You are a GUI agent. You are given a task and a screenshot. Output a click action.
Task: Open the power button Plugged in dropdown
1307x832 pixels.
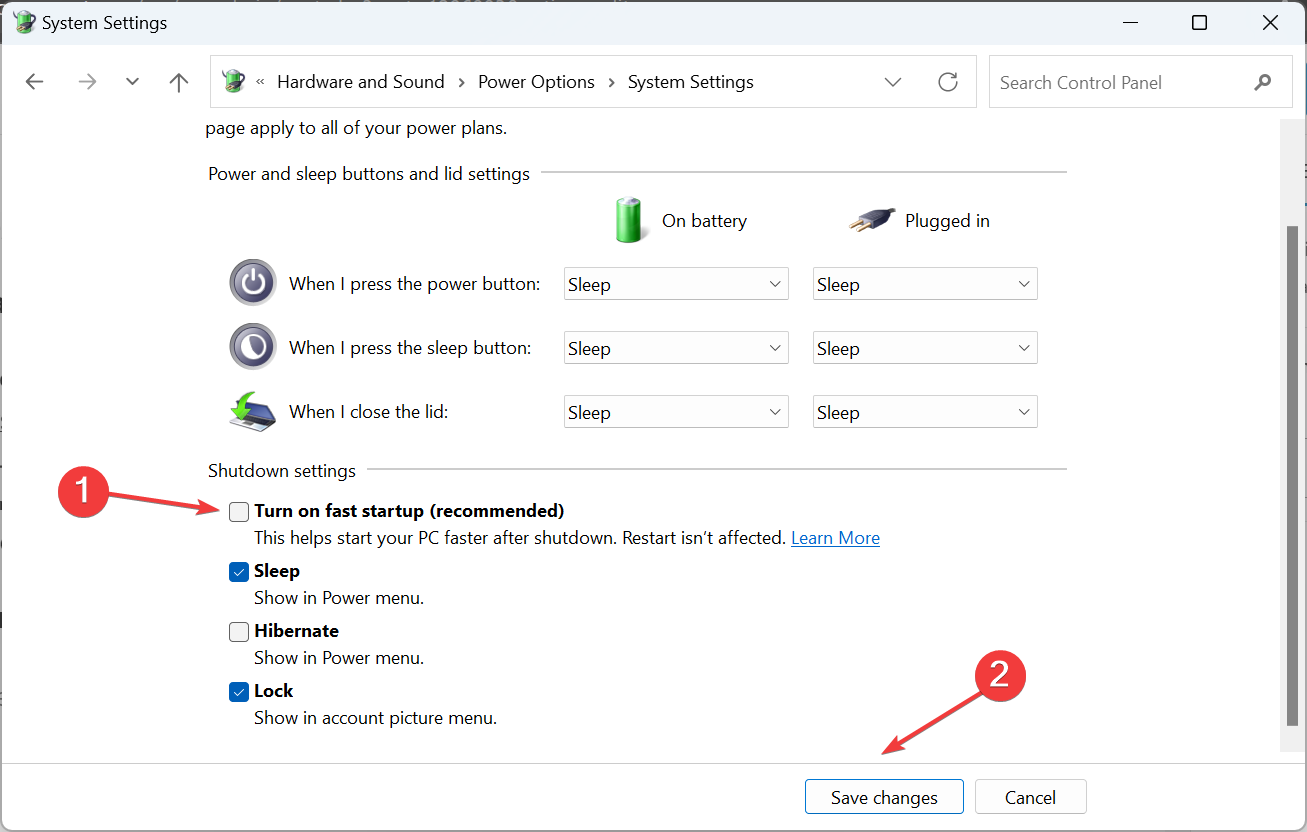[925, 284]
